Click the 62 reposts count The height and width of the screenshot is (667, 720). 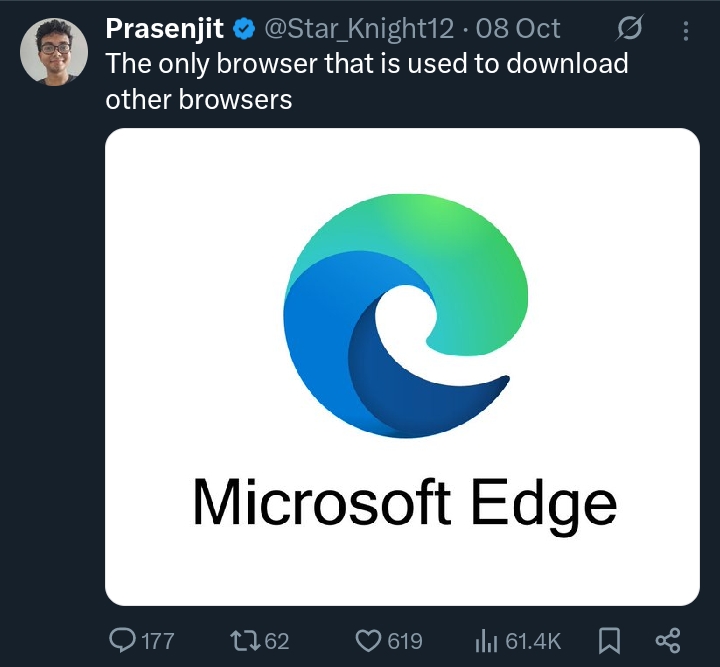point(276,640)
